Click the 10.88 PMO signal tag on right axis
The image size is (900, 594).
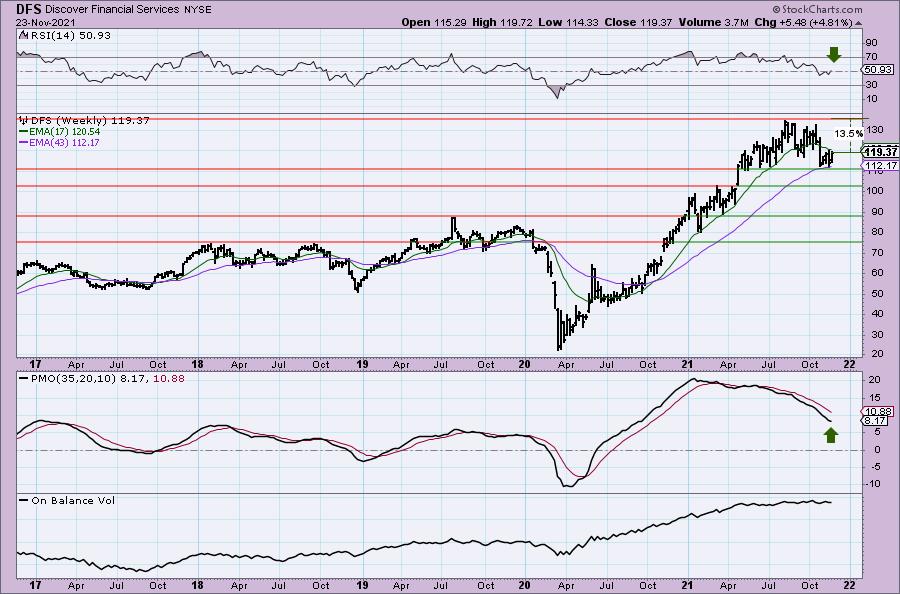(878, 411)
